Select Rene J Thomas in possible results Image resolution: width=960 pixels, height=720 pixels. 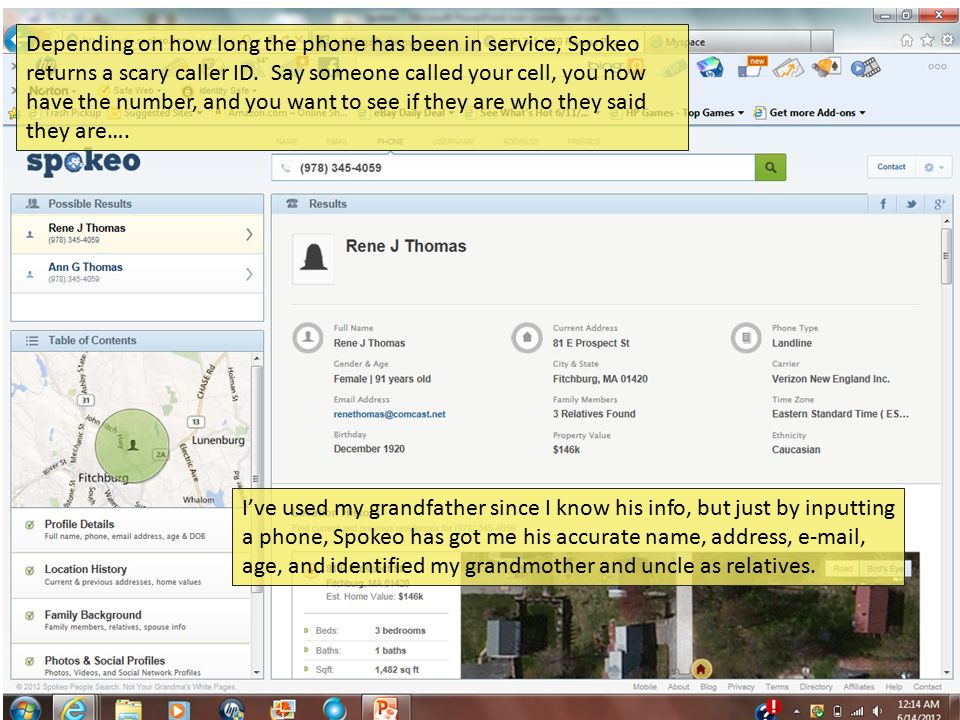(137, 234)
